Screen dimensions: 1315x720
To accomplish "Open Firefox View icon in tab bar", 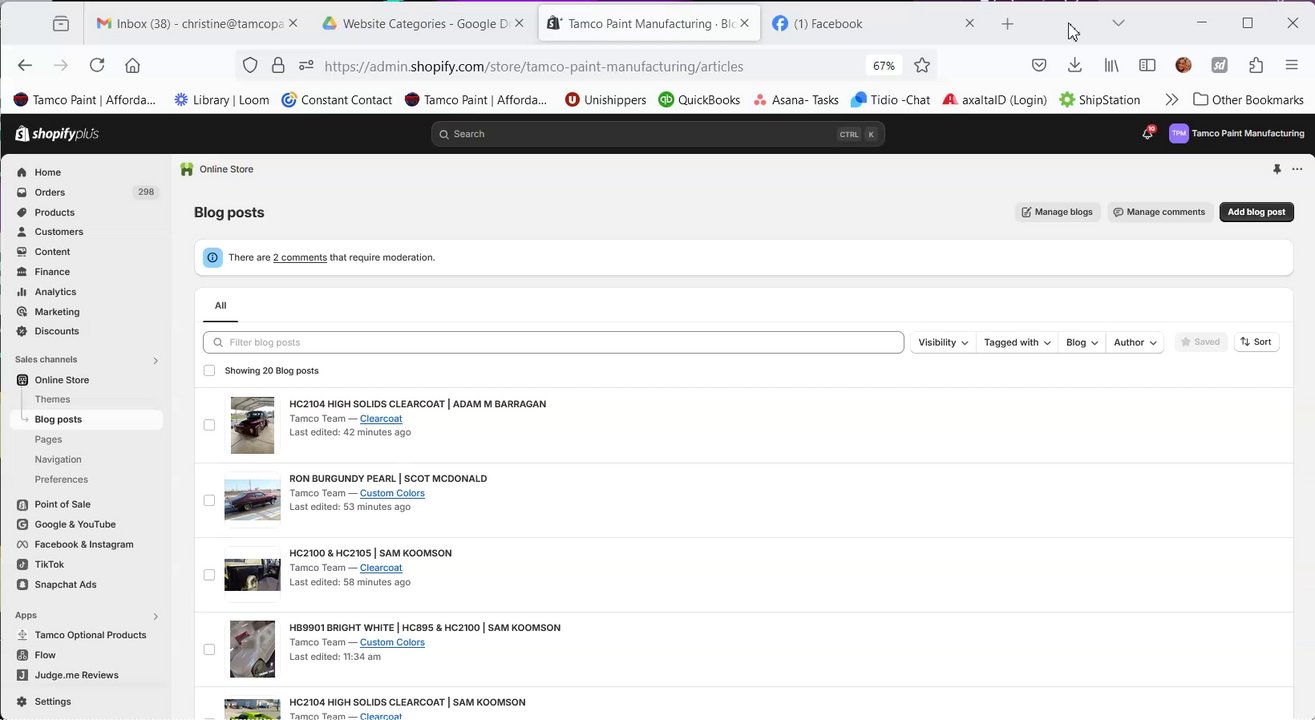I will click(x=61, y=23).
